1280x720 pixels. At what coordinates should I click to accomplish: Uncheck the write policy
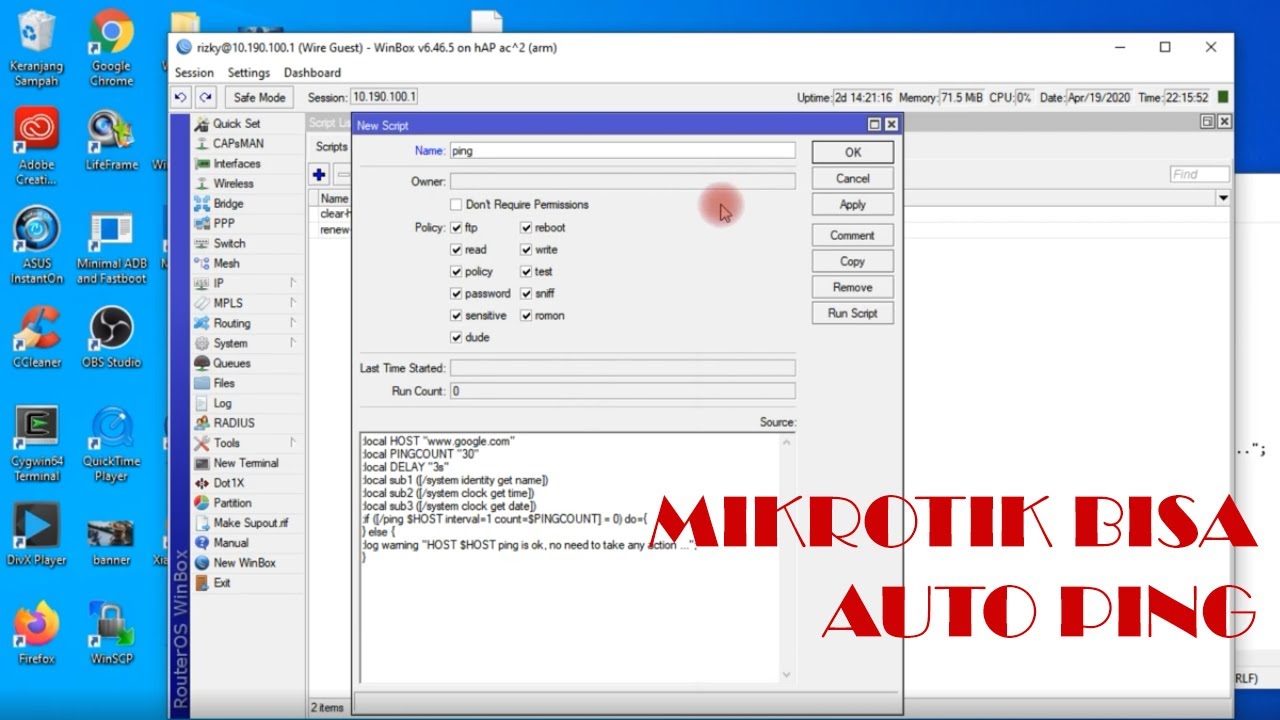[526, 250]
